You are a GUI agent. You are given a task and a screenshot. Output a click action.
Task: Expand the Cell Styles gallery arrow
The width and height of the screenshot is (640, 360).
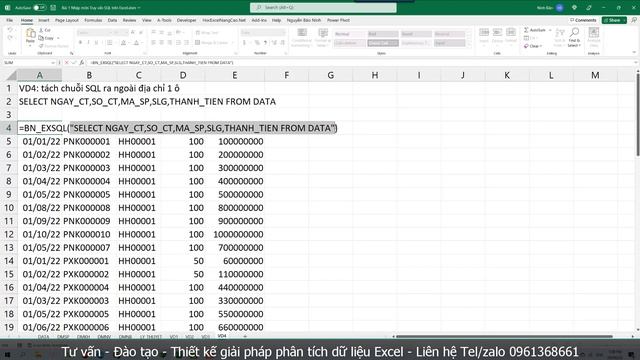pos(469,45)
